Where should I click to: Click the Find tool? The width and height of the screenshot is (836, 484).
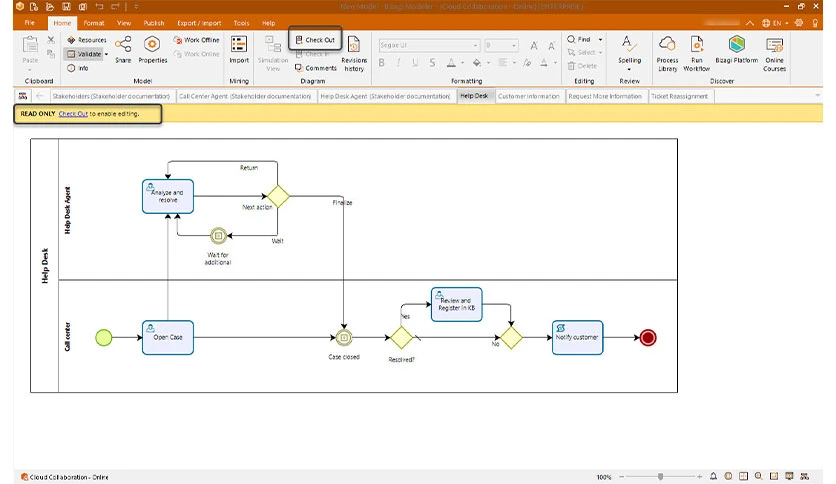pyautogui.click(x=580, y=39)
